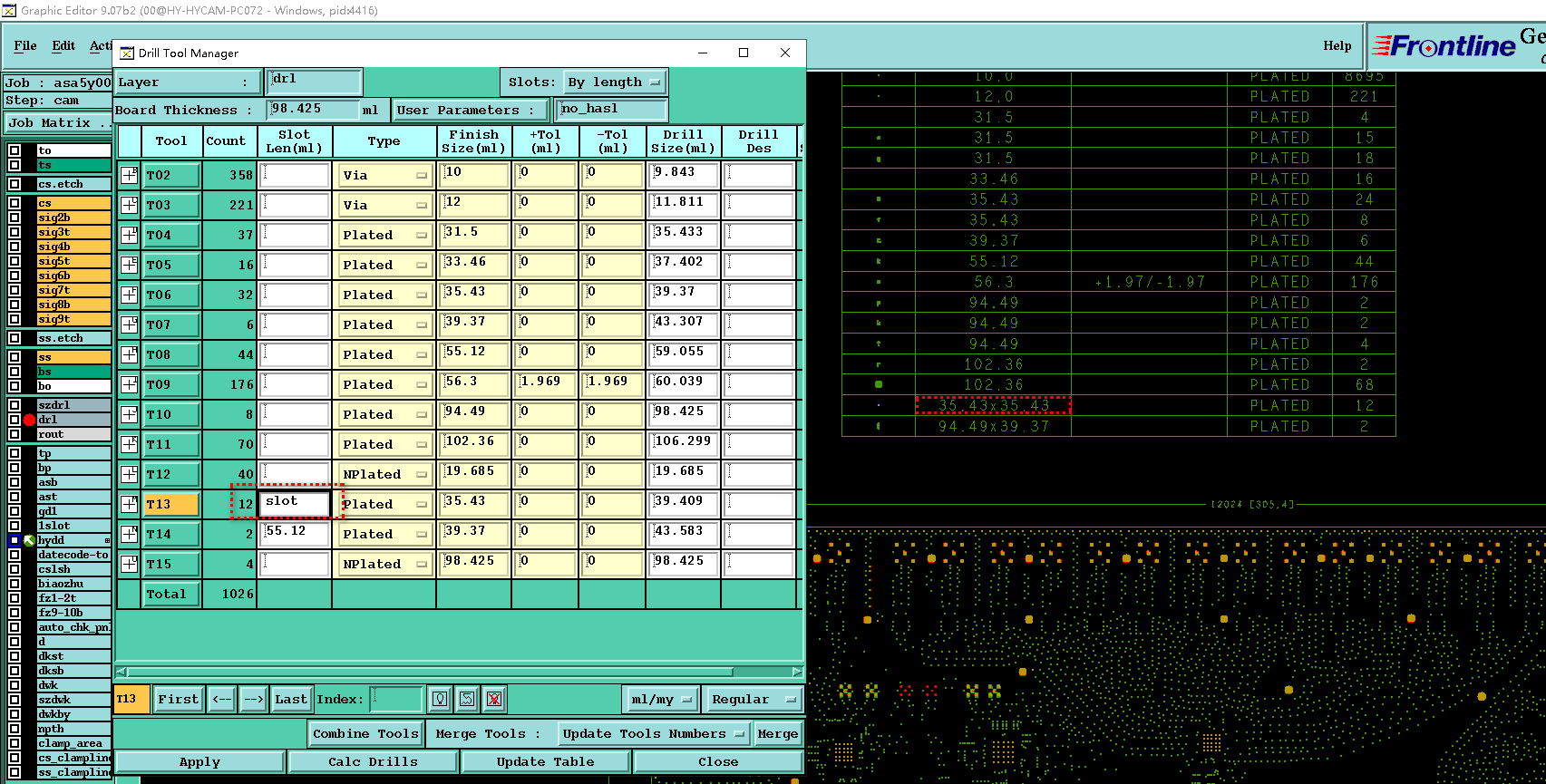1546x784 pixels.
Task: Open the Type dropdown for tool T12
Action: tap(384, 474)
